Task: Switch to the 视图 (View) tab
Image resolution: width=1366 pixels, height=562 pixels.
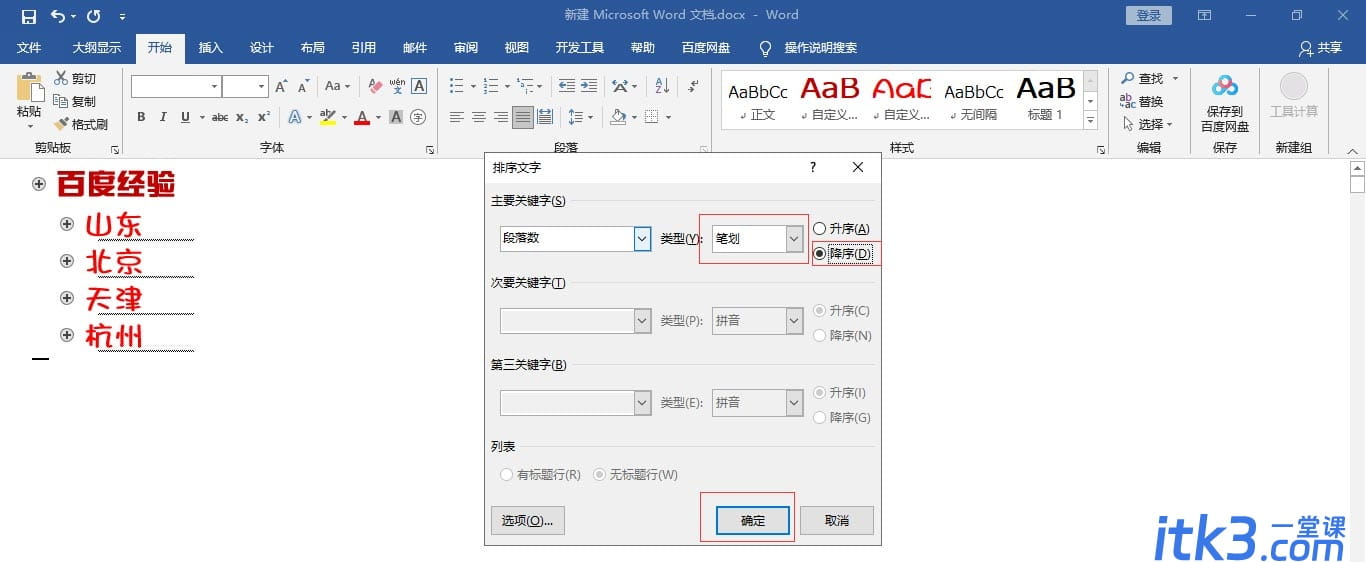Action: coord(516,48)
